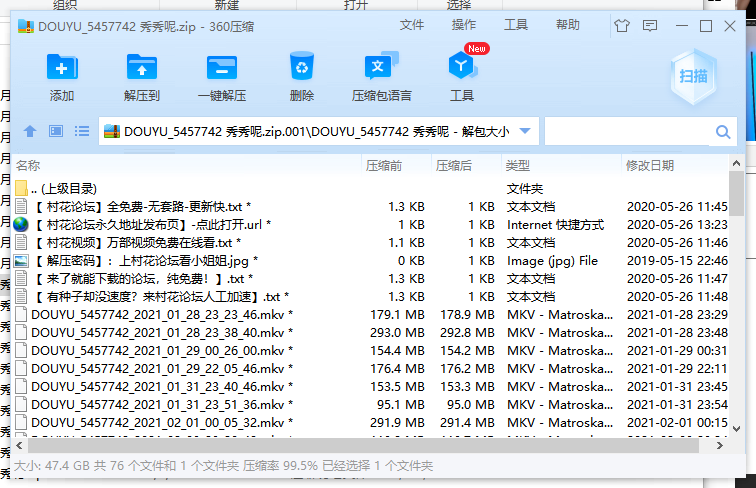
Task: Click the skin shirt icon in the title bar
Action: coord(623,26)
